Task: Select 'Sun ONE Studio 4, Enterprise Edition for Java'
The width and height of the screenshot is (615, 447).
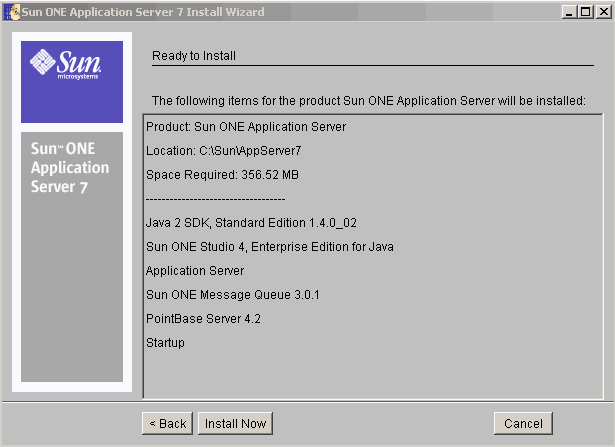Action: click(x=270, y=247)
